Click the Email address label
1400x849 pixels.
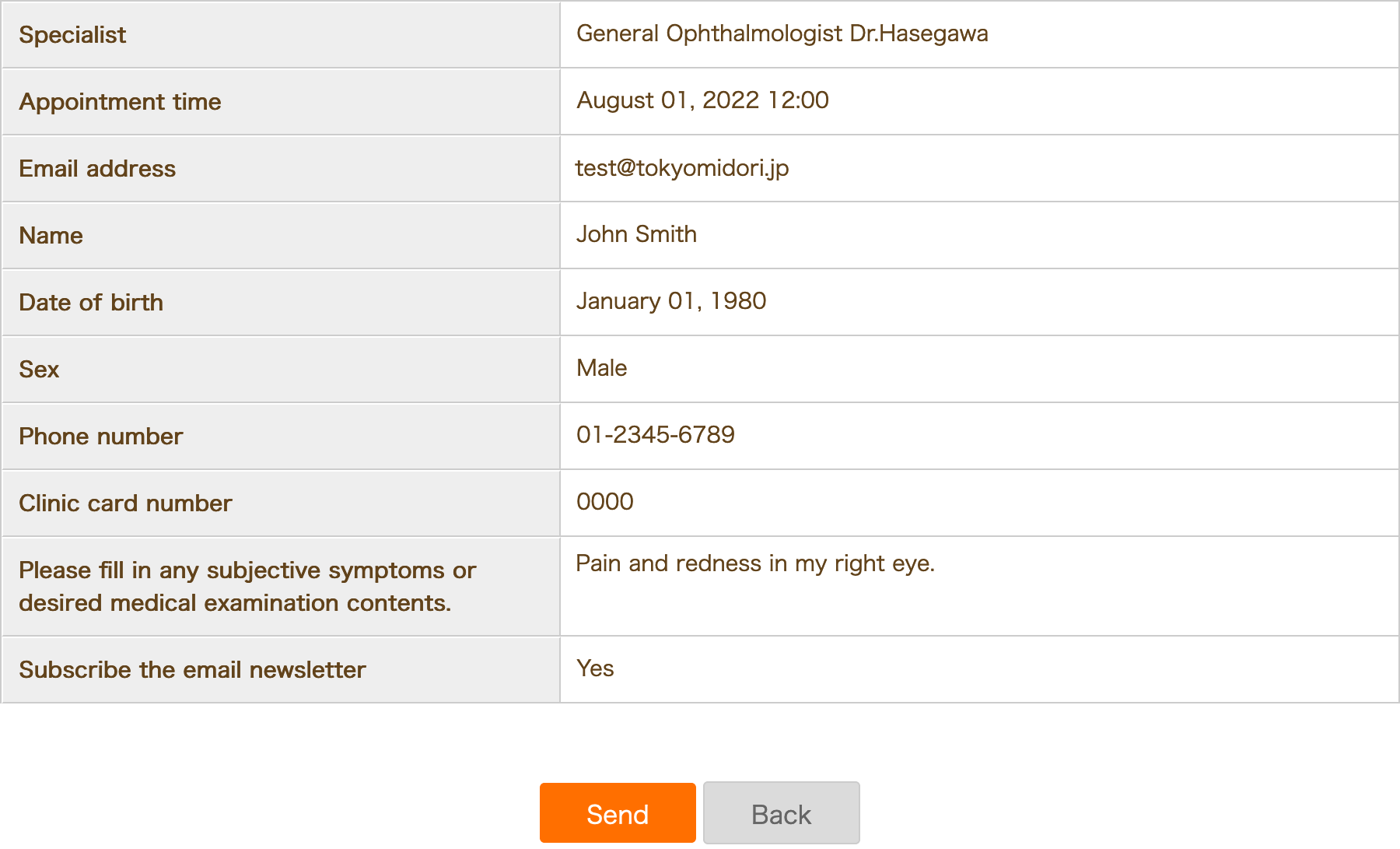click(97, 169)
